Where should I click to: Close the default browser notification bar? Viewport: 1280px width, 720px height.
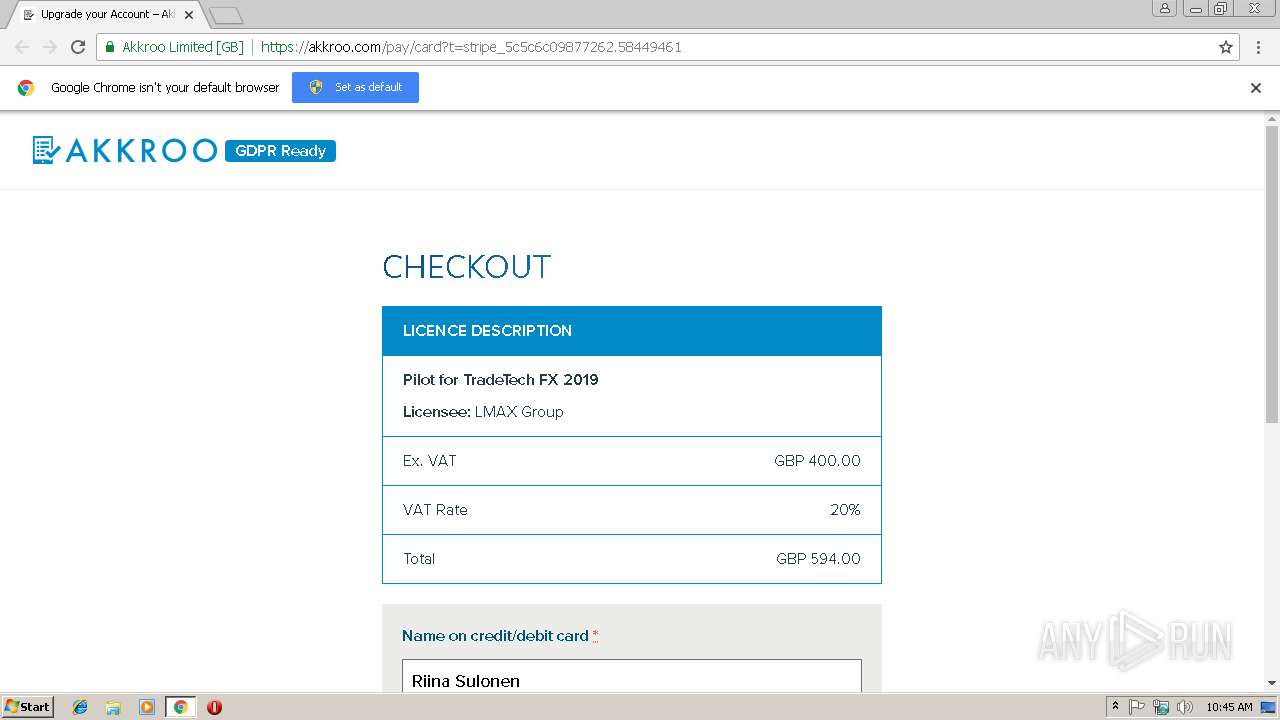pos(1256,88)
